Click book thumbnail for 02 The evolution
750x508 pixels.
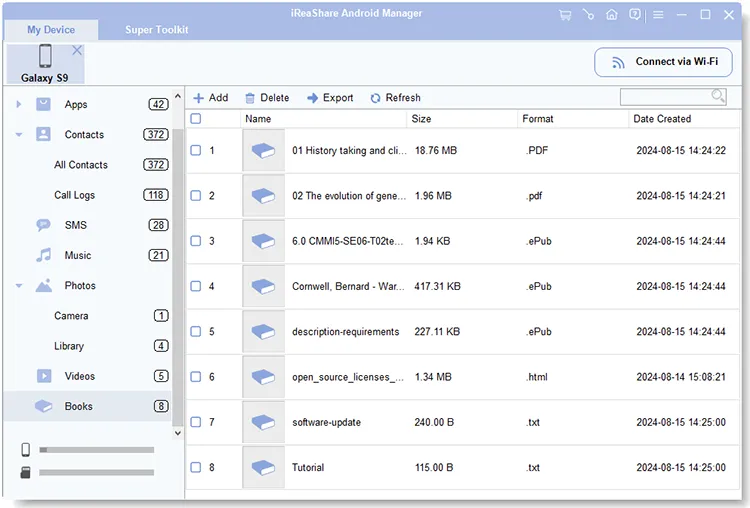pyautogui.click(x=264, y=195)
